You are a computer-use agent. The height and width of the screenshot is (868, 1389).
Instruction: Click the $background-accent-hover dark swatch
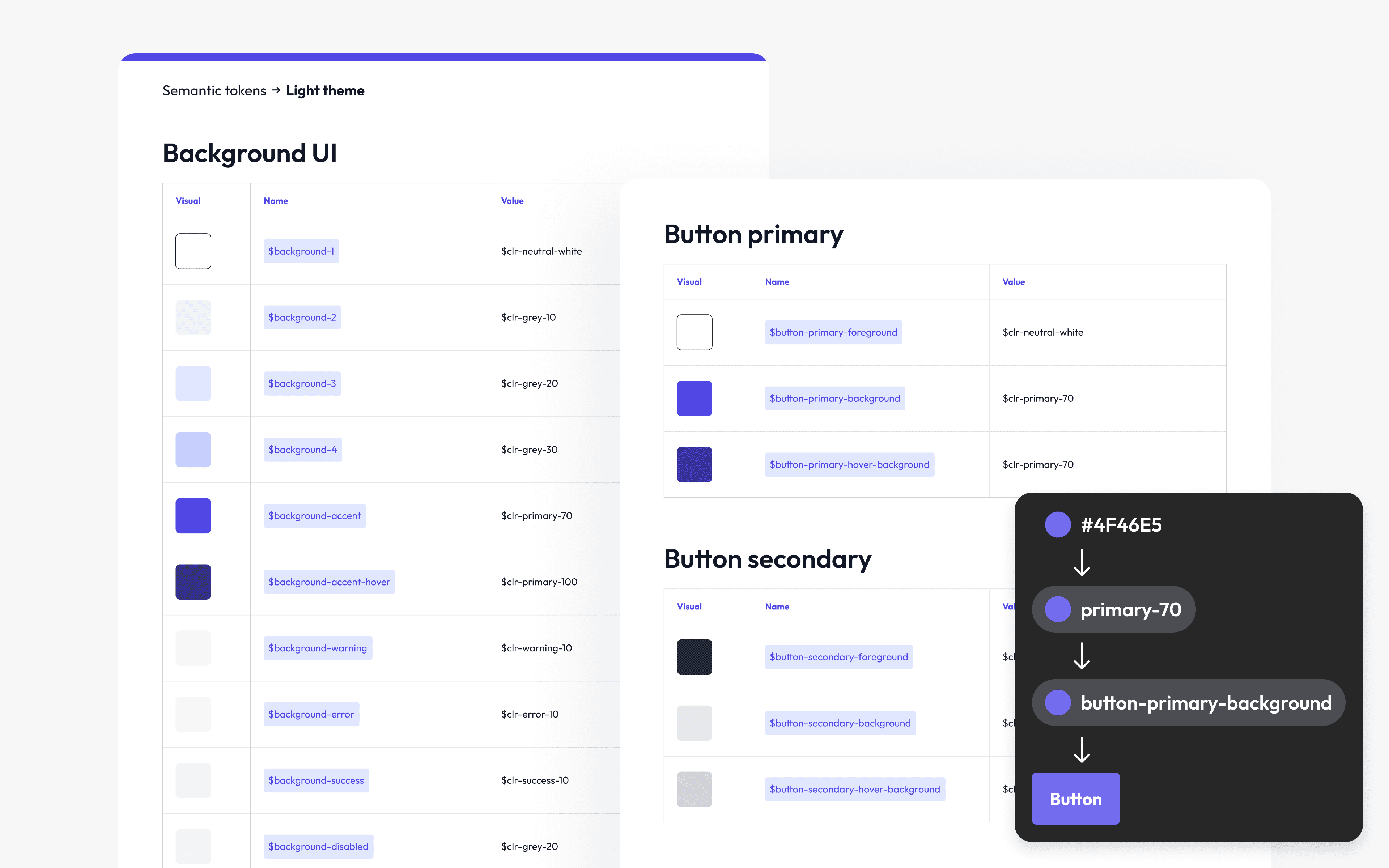coord(193,582)
